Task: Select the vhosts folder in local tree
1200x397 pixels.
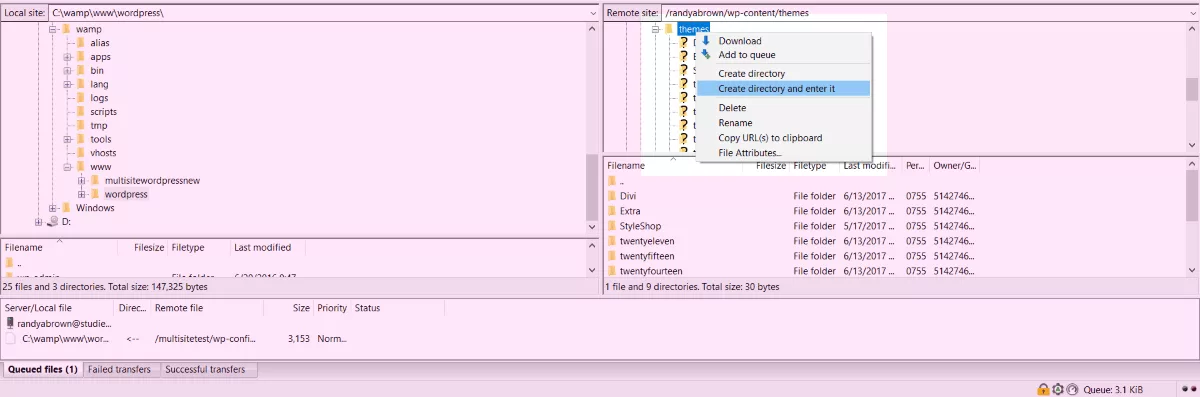Action: click(104, 153)
